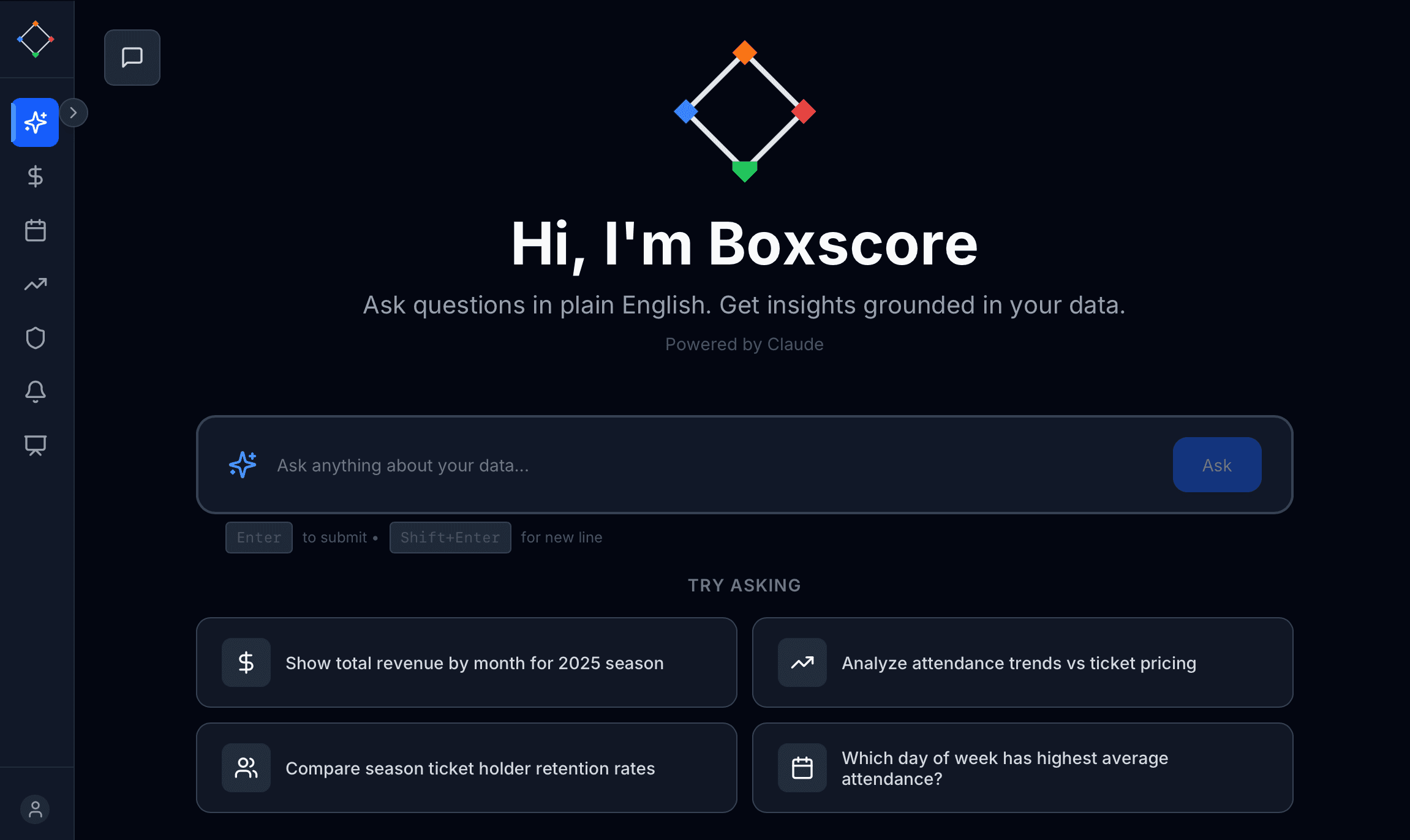Click the Powered by Claude text
Viewport: 1410px width, 840px height.
(744, 344)
